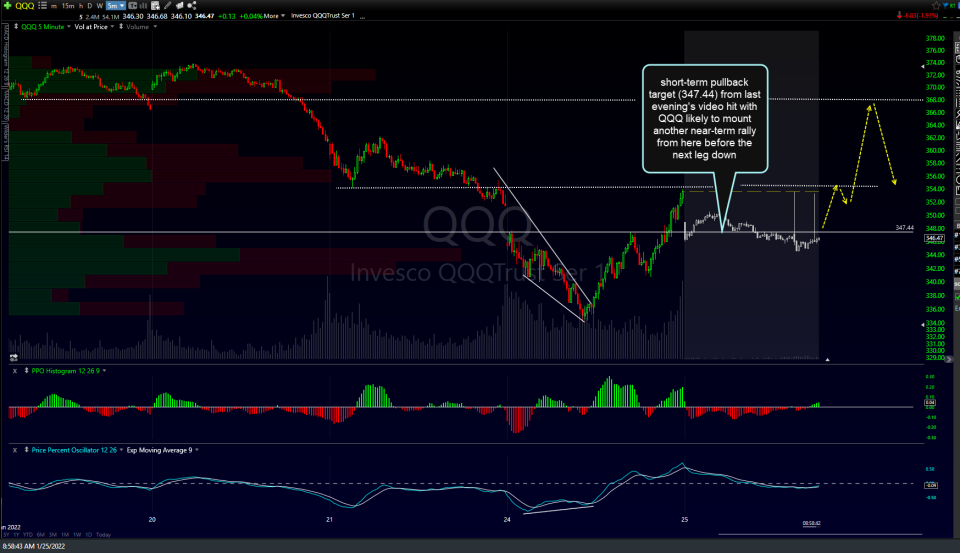Click the annotation callout about pullback target
The height and width of the screenshot is (553, 960).
pos(705,119)
